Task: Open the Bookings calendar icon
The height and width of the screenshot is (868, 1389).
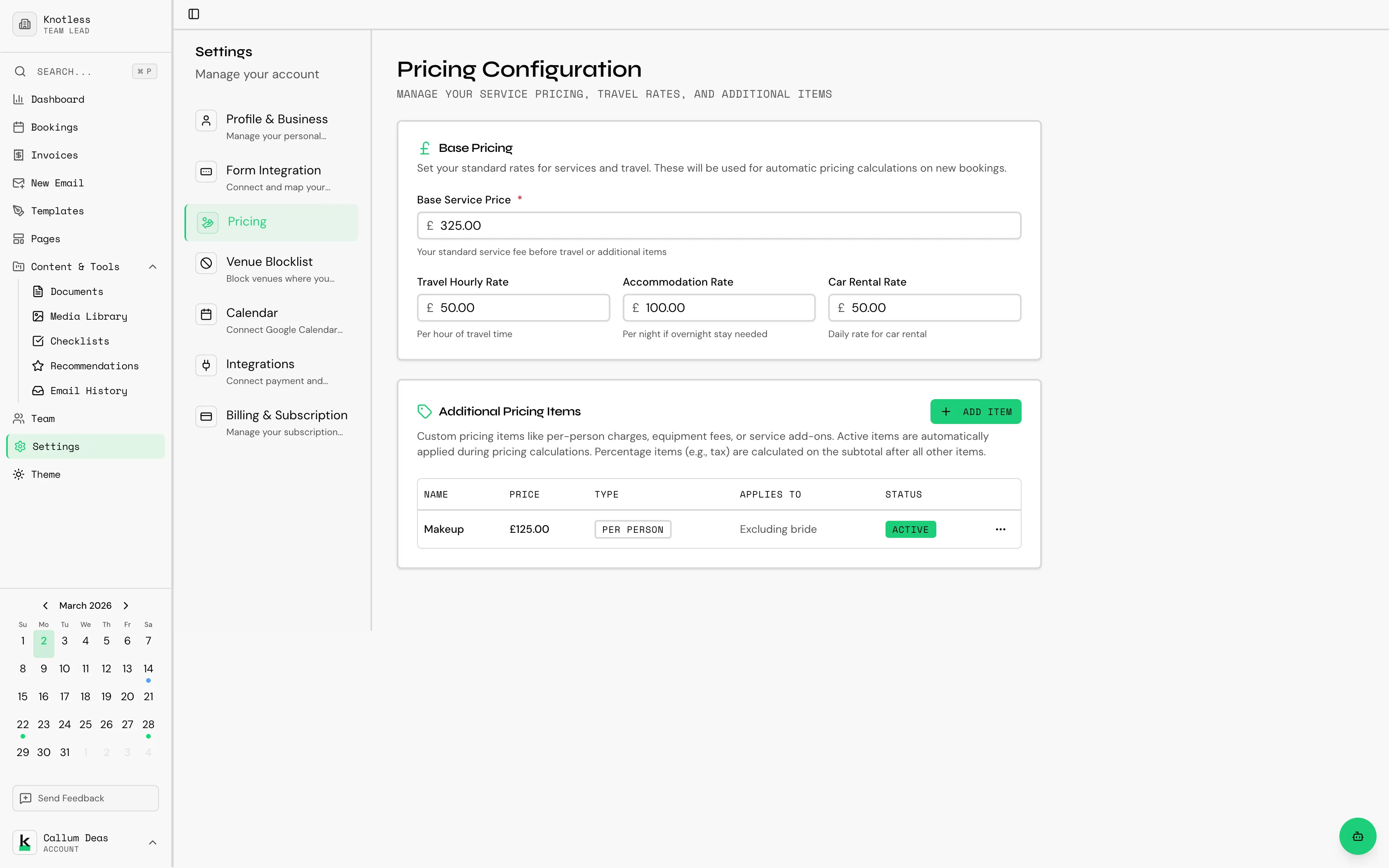Action: (19, 127)
